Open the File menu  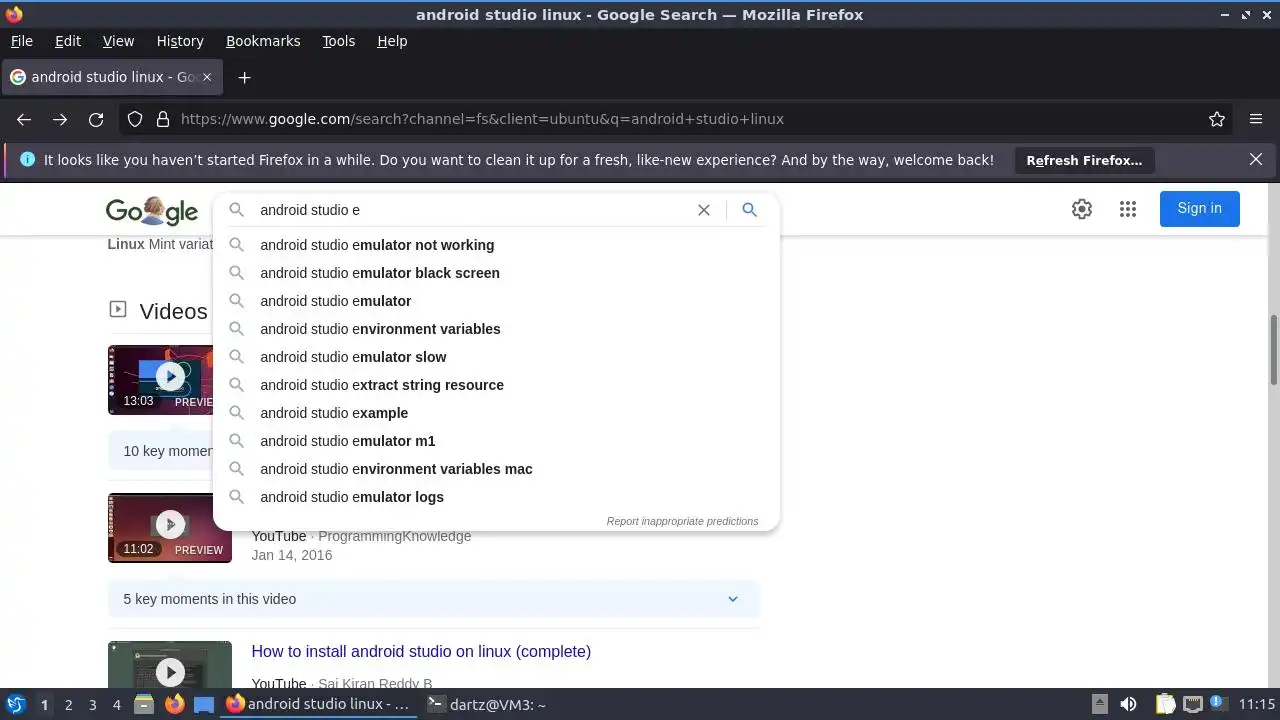[x=21, y=41]
